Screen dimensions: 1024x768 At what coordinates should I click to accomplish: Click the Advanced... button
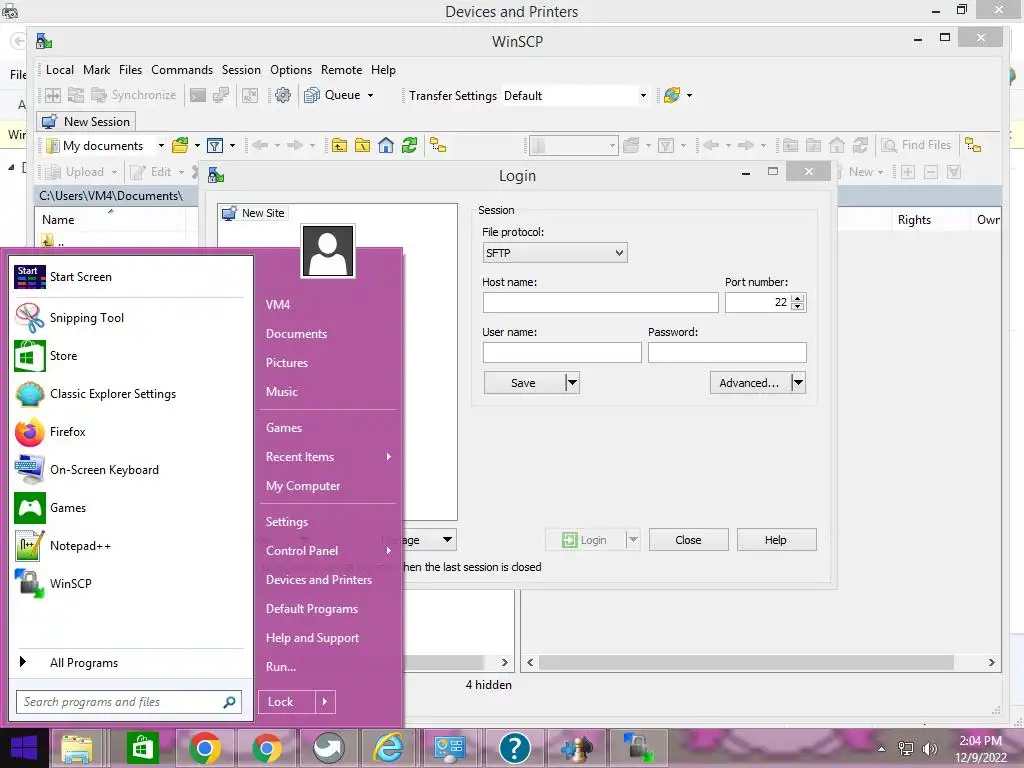tap(750, 383)
